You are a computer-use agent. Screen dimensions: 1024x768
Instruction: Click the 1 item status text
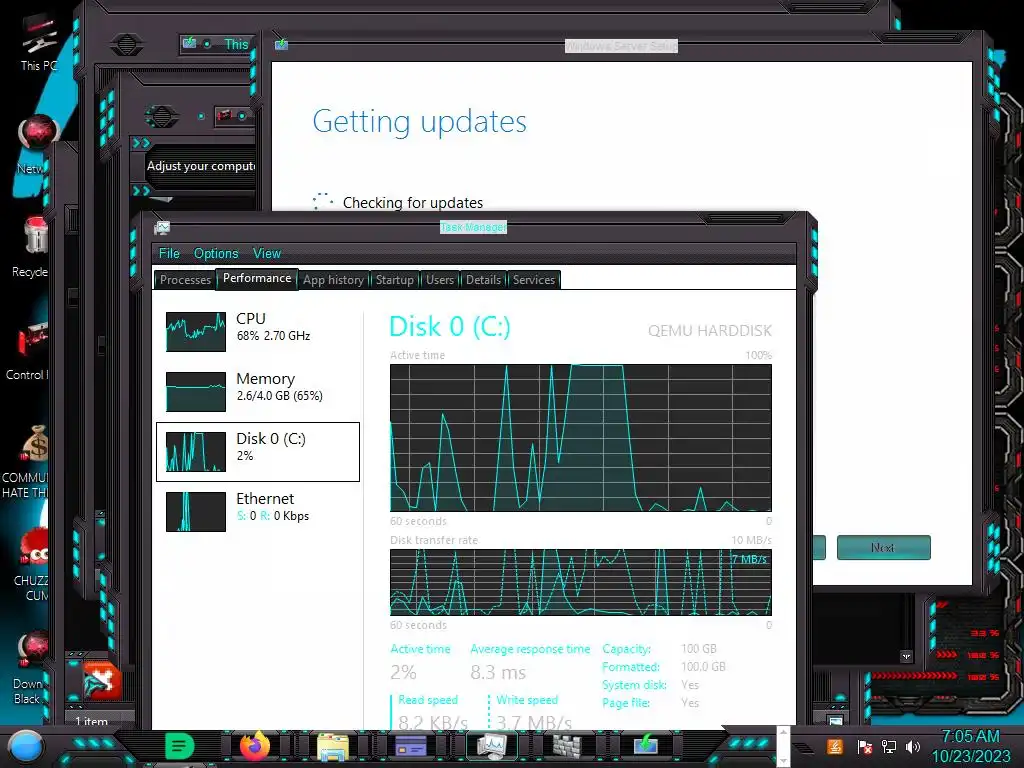click(x=91, y=721)
